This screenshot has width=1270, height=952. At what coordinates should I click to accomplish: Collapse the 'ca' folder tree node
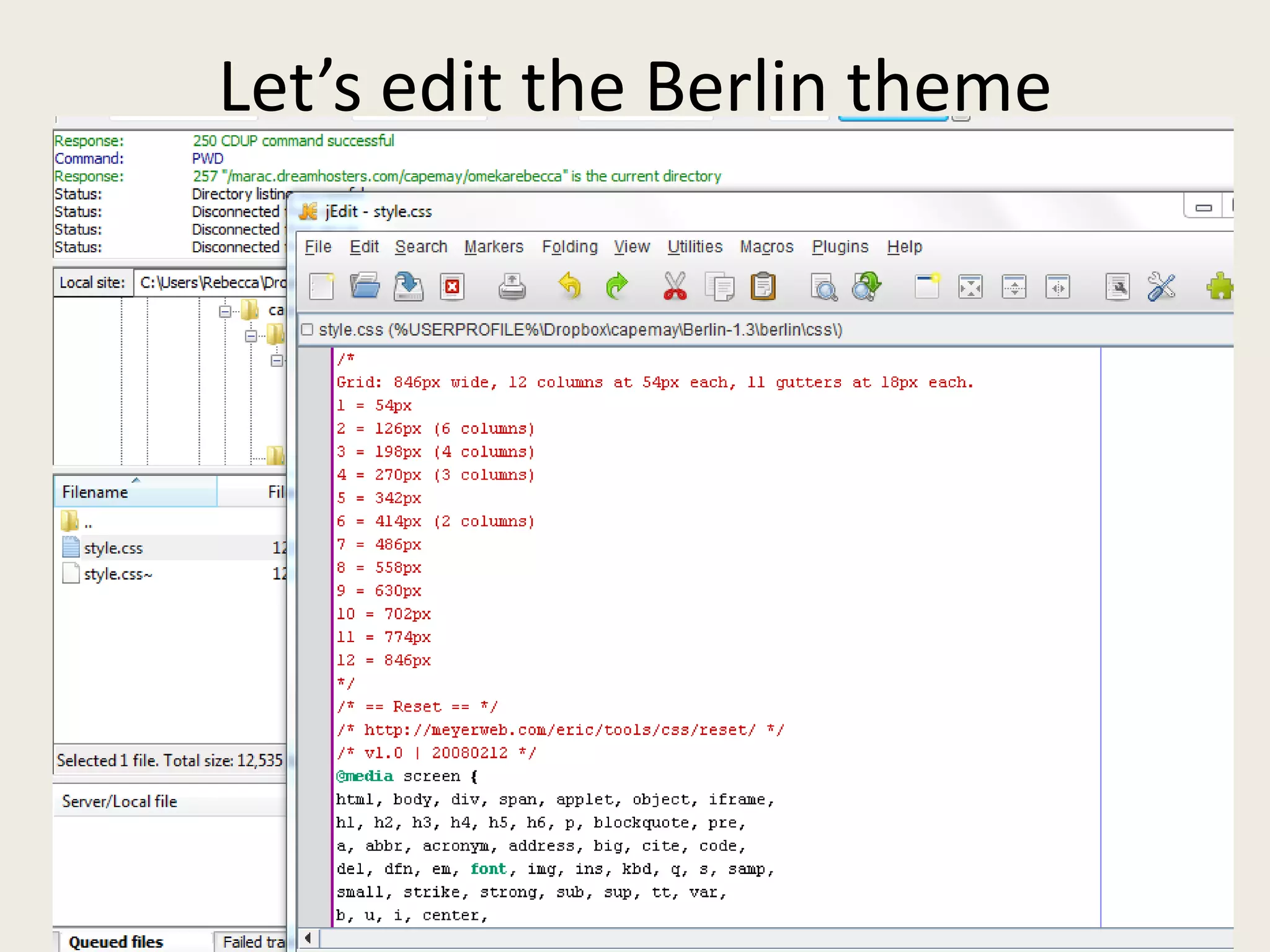point(225,311)
